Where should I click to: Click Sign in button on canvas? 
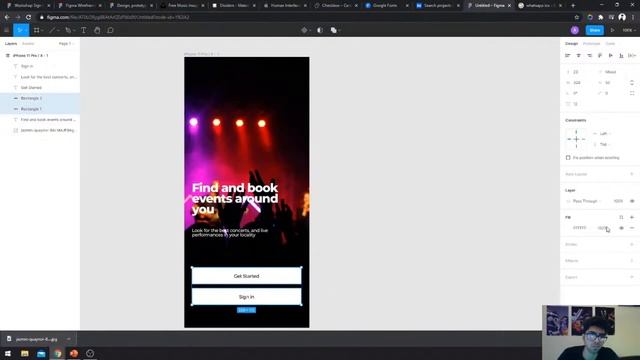[247, 297]
